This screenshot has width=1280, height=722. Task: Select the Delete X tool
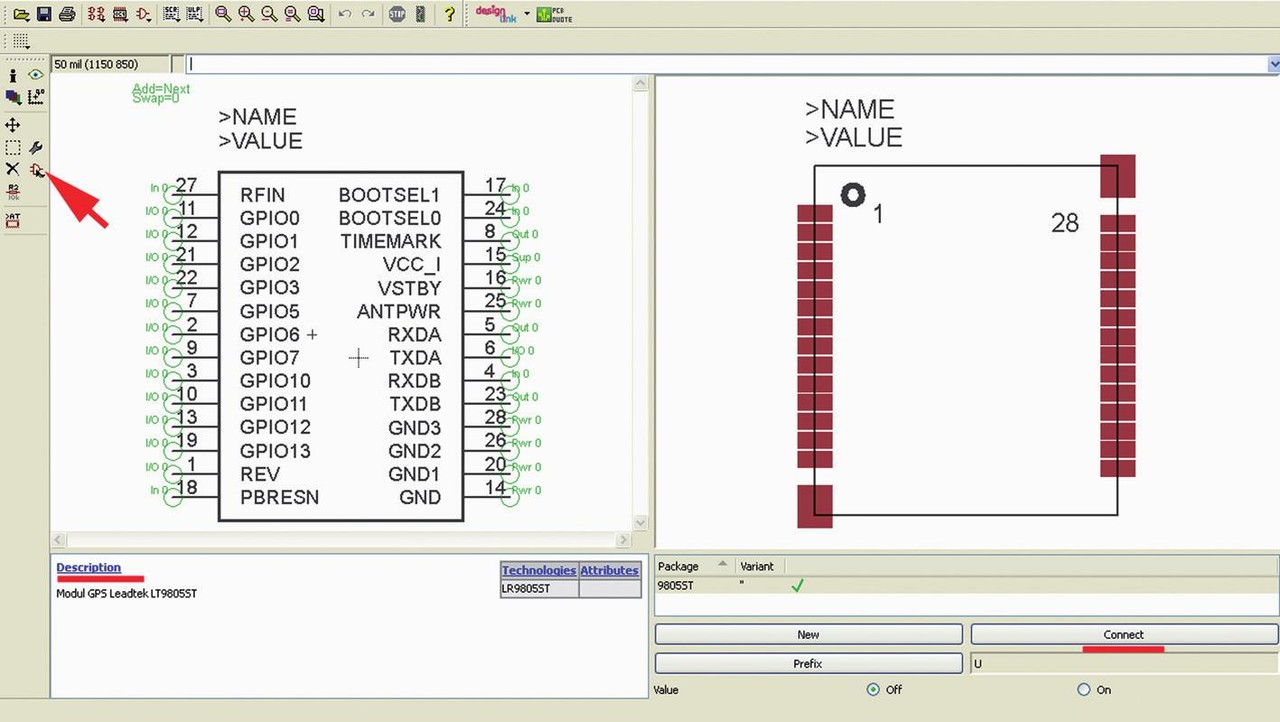(x=12, y=169)
